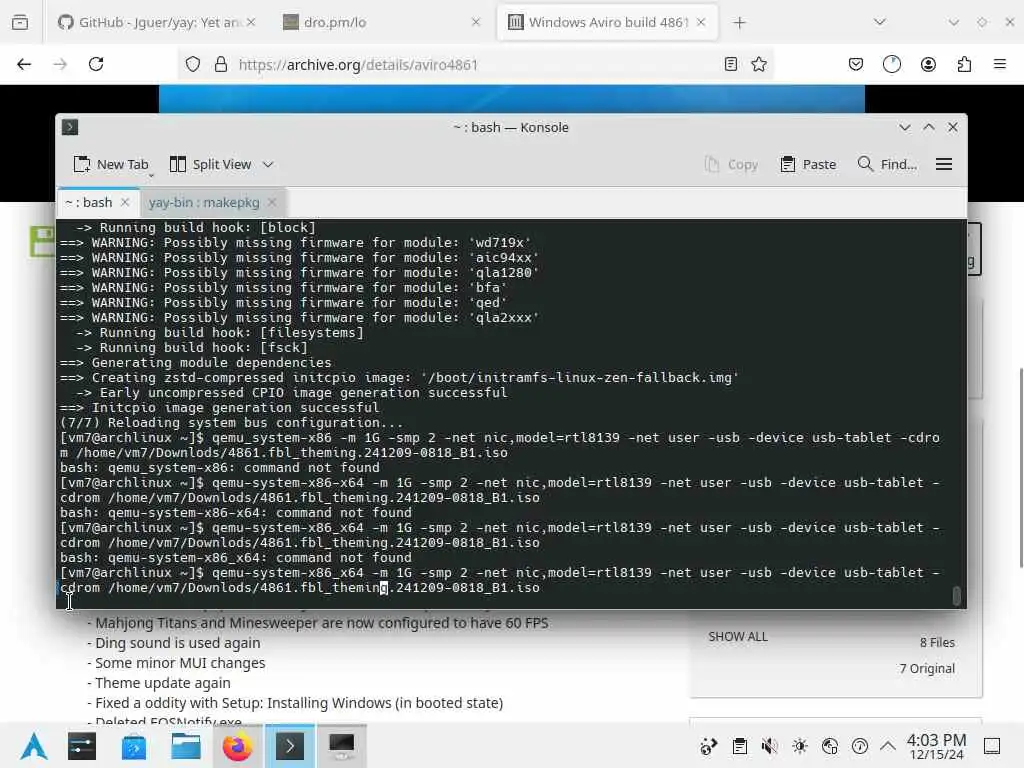
Task: Expand the Split View dropdown arrow
Action: (268, 165)
